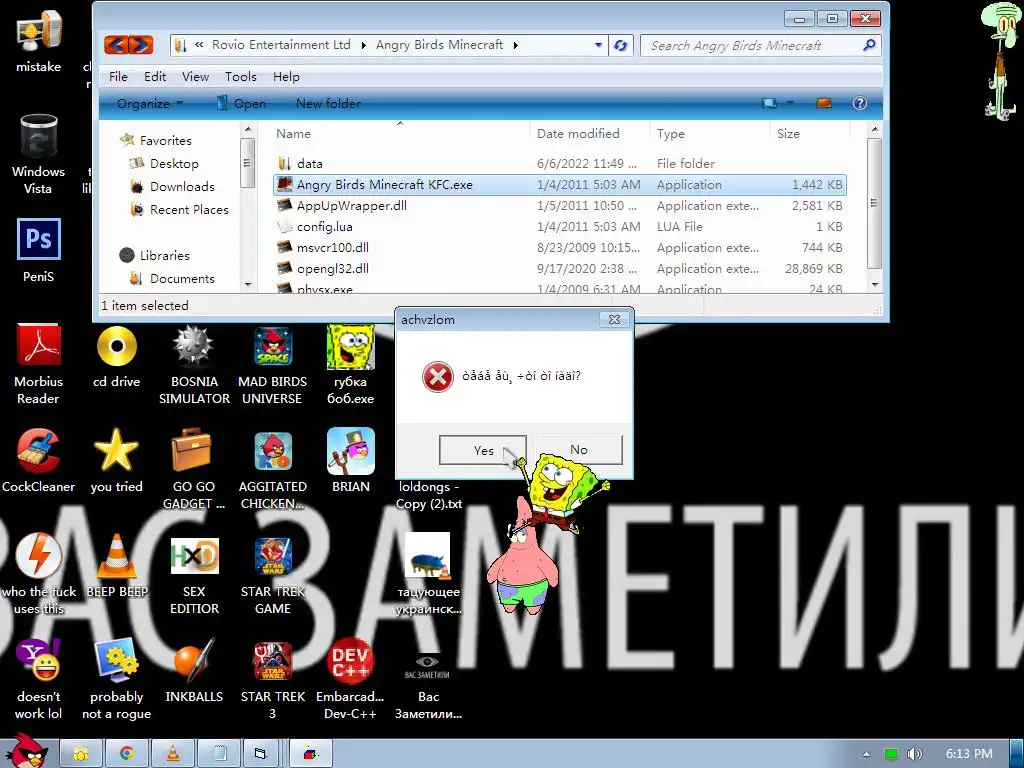The image size is (1024, 768).
Task: Launch the BEEP BEEP cone icon
Action: pos(117,566)
